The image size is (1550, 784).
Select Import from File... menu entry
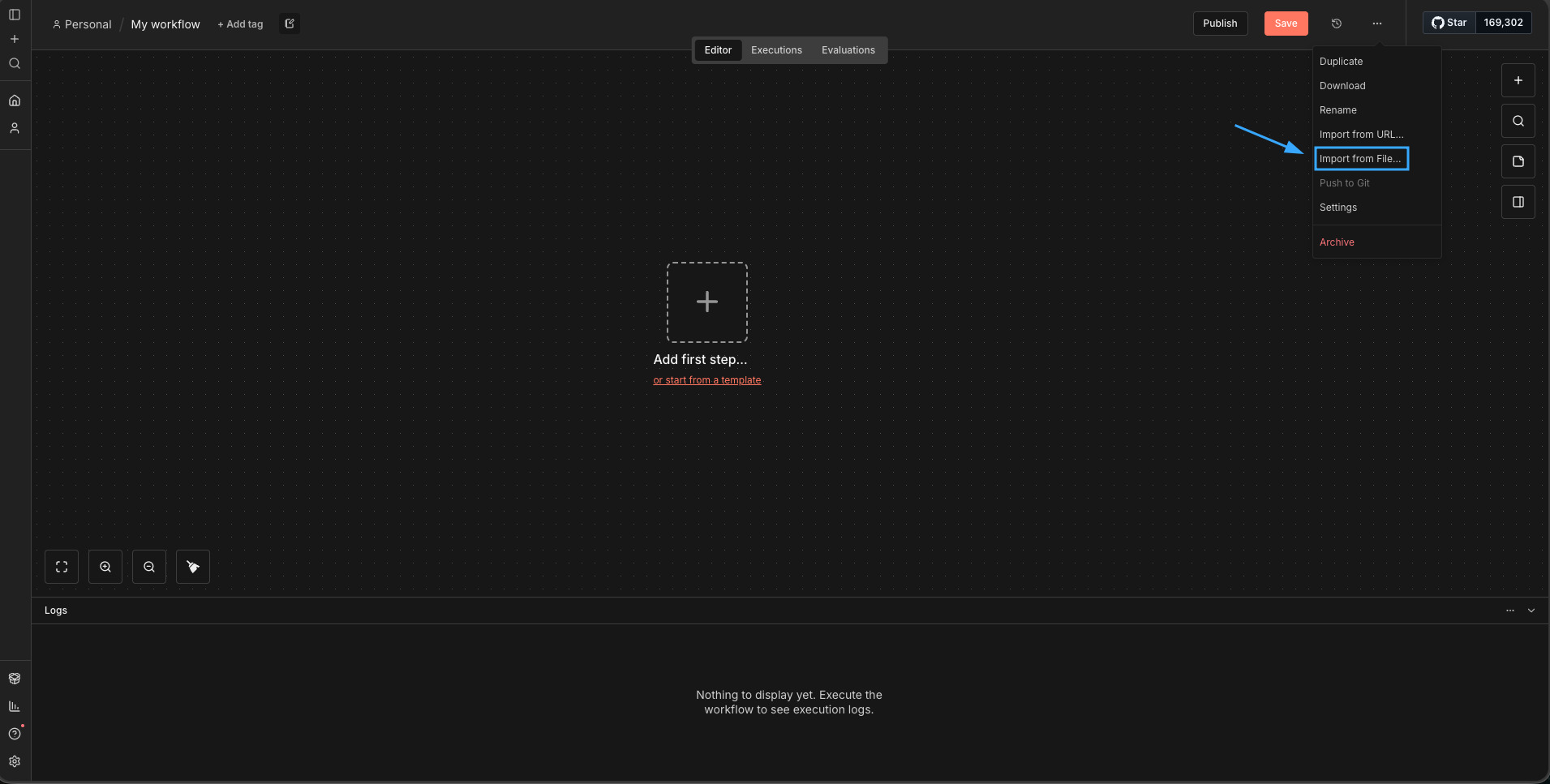pos(1360,159)
